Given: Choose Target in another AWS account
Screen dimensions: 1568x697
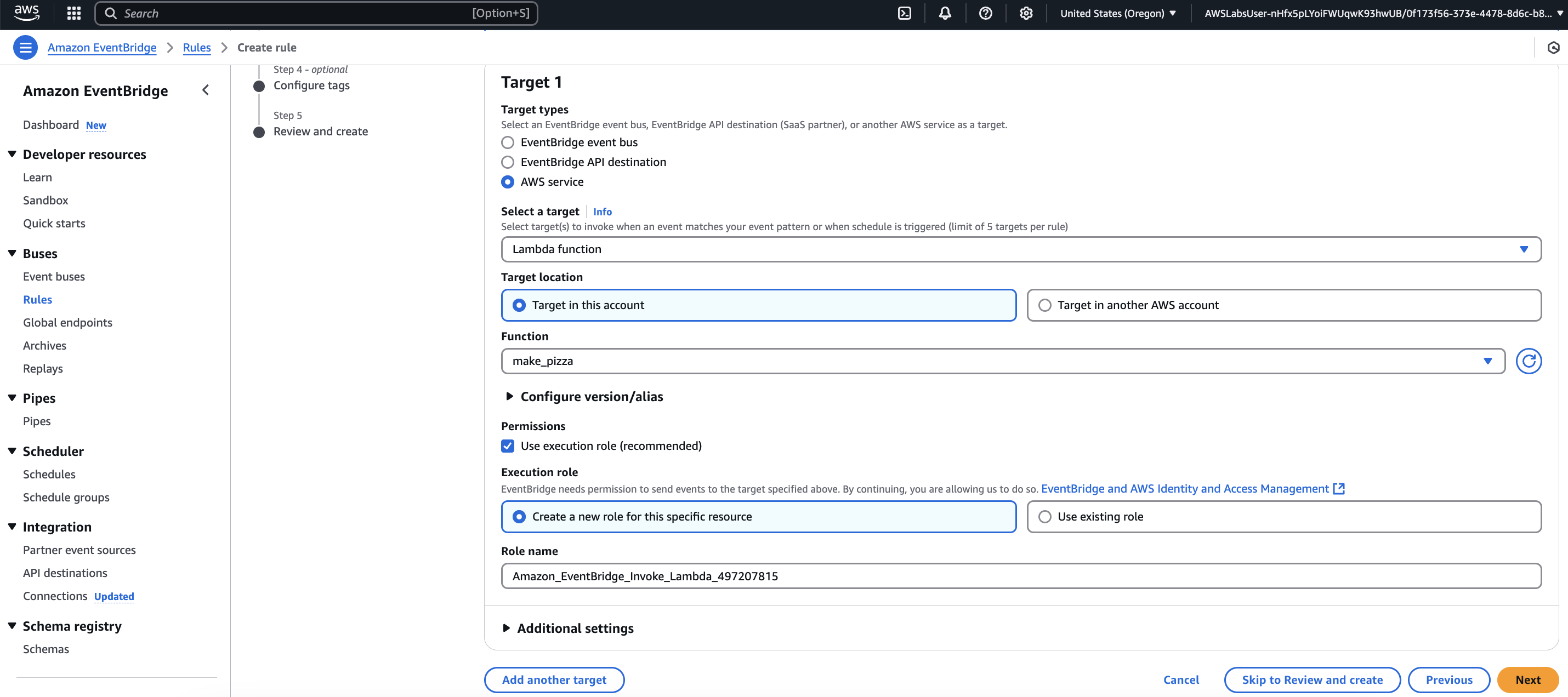Looking at the screenshot, I should [x=1284, y=305].
